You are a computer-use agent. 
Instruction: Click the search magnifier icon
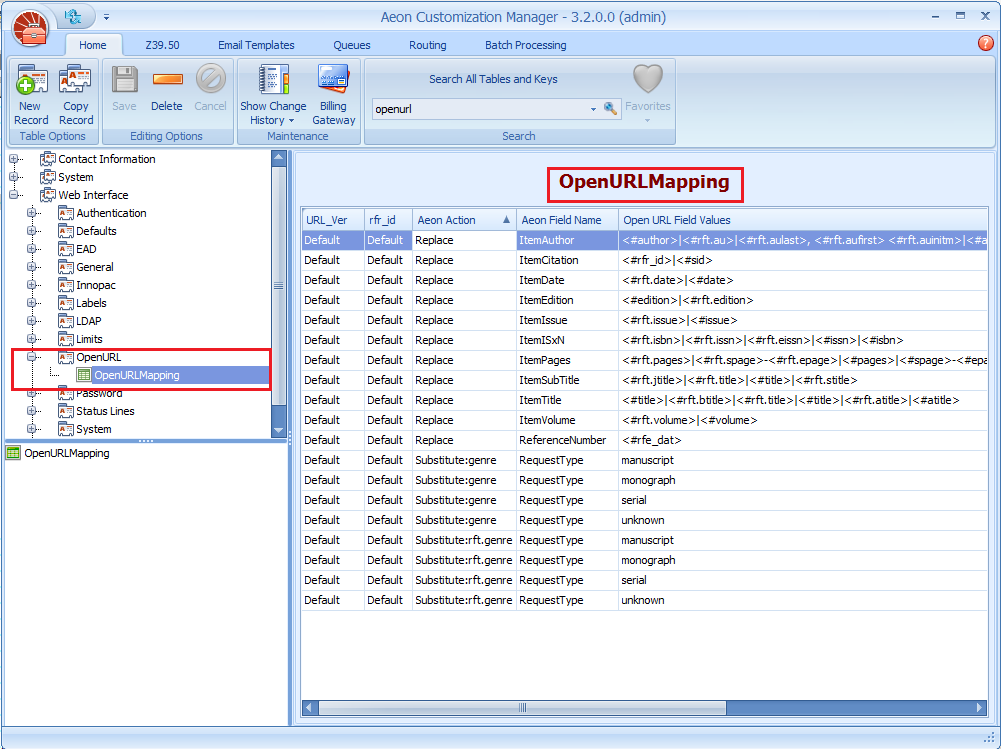[610, 109]
